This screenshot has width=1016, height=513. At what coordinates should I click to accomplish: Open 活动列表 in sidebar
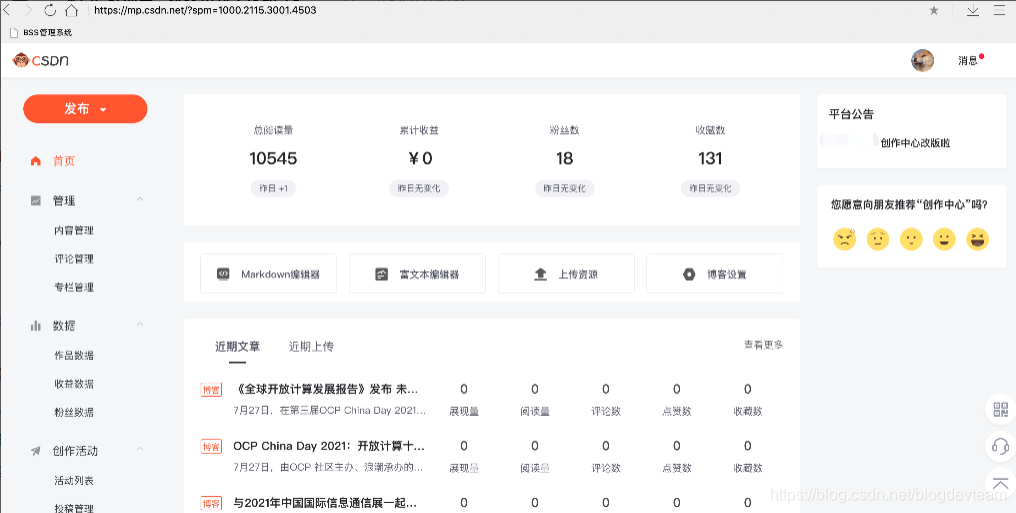74,481
